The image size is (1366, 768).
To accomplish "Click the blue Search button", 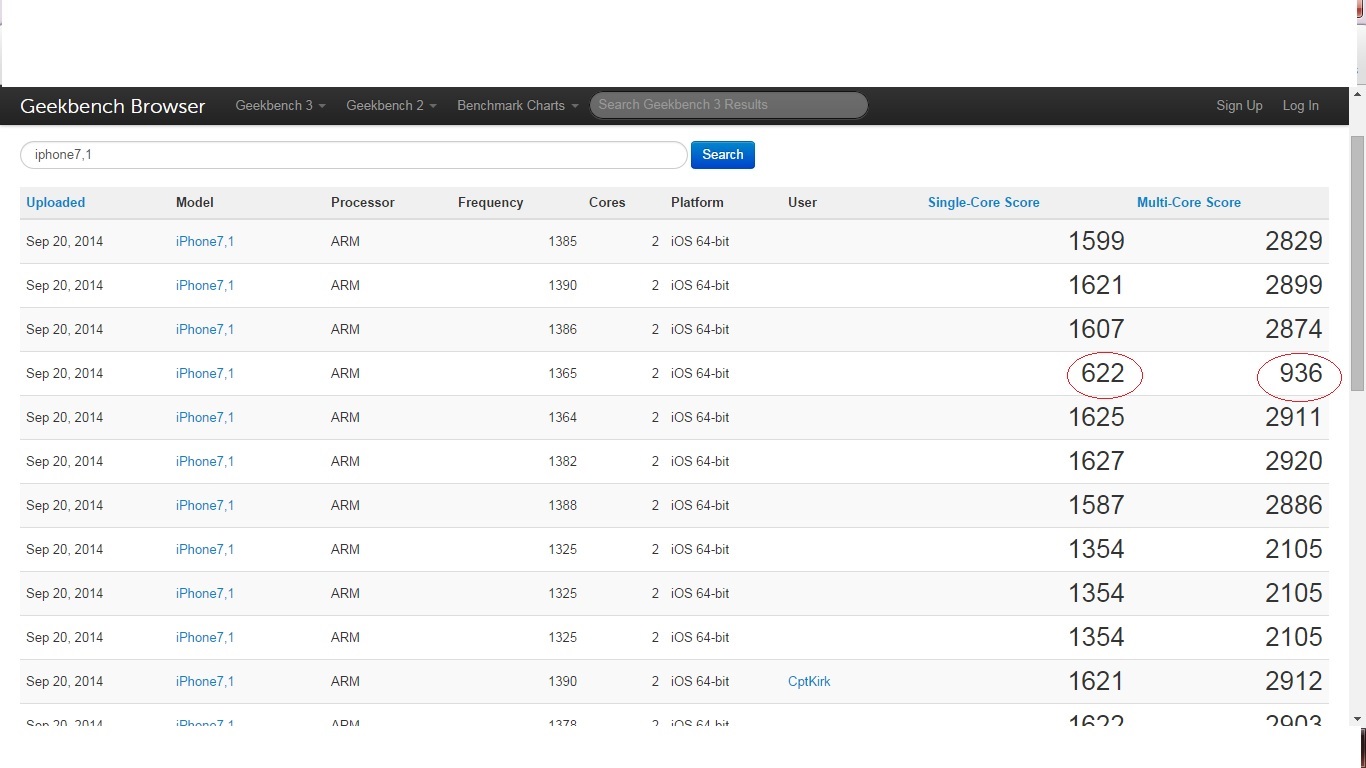I will [x=722, y=155].
